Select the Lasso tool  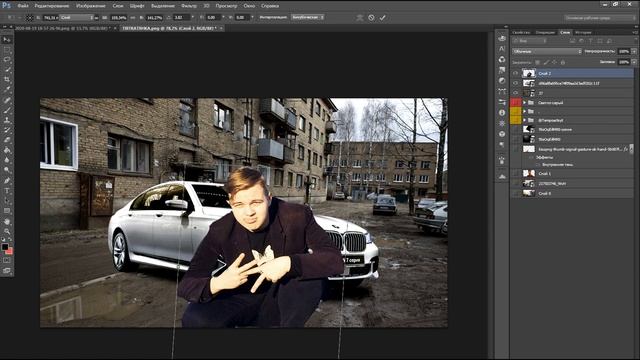7,60
